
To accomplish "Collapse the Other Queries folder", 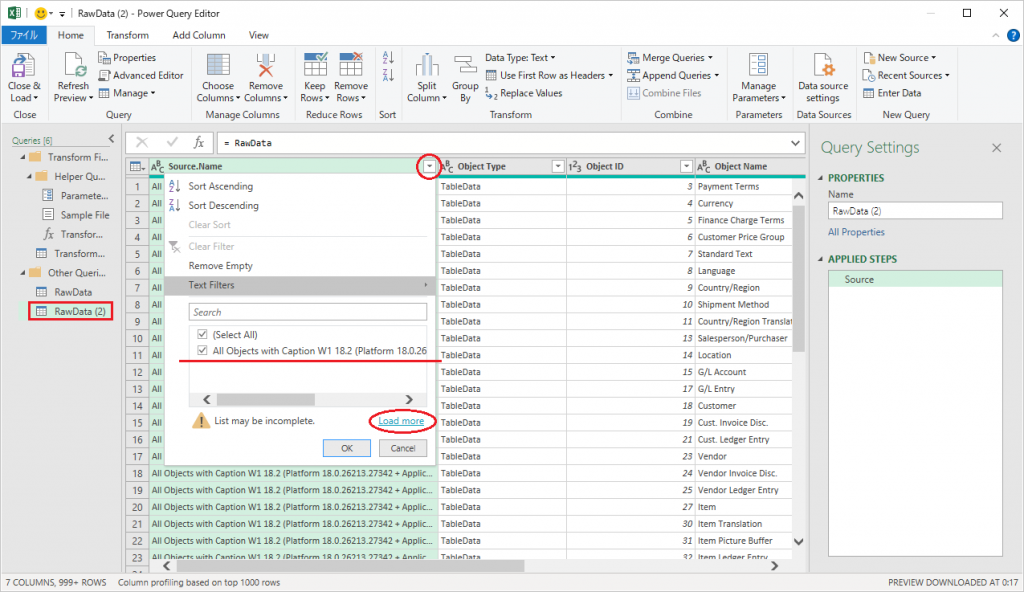I will pyautogui.click(x=23, y=272).
